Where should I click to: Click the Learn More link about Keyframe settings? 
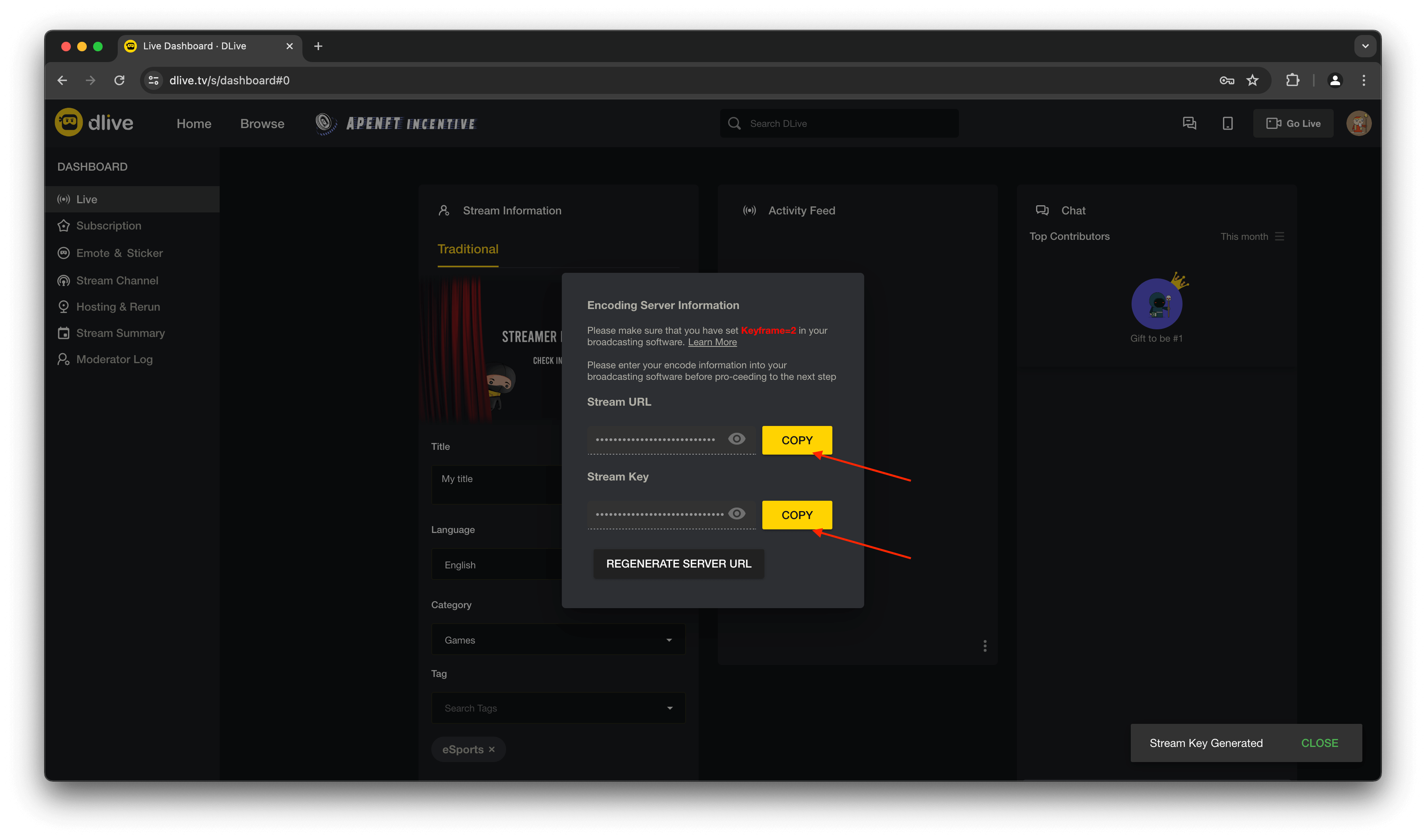point(712,342)
